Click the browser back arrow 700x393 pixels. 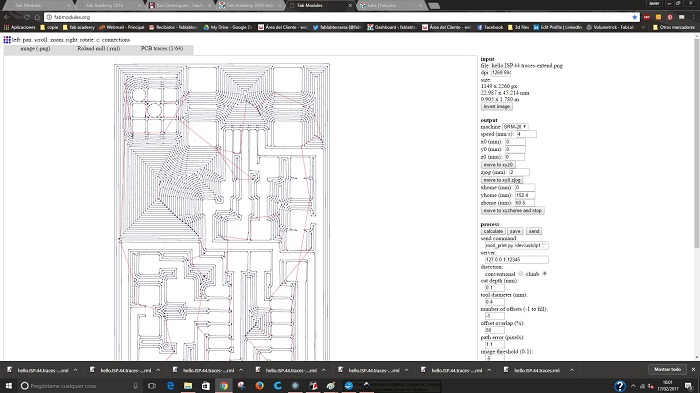[x=7, y=17]
